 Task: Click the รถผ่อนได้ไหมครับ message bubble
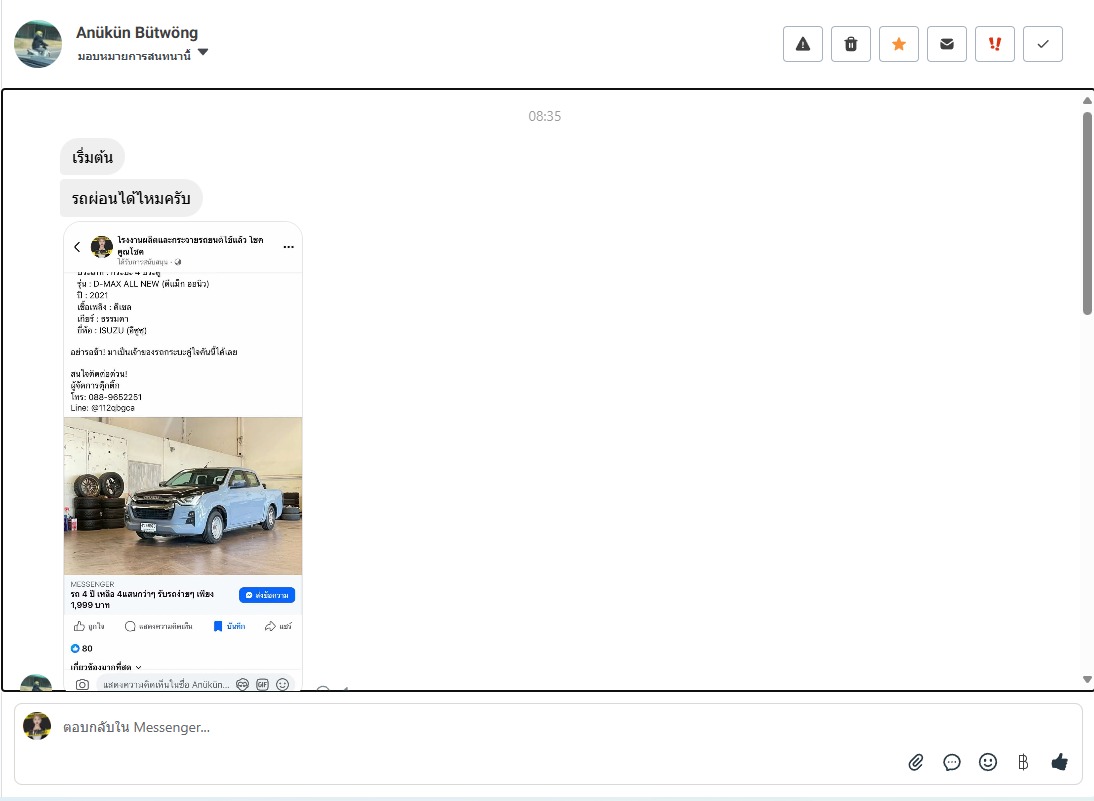point(131,198)
